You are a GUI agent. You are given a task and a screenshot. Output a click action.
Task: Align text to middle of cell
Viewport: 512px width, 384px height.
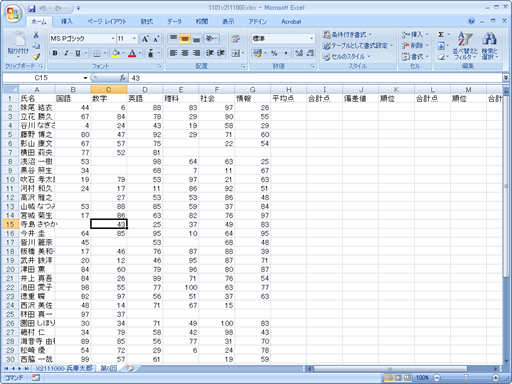coord(185,38)
